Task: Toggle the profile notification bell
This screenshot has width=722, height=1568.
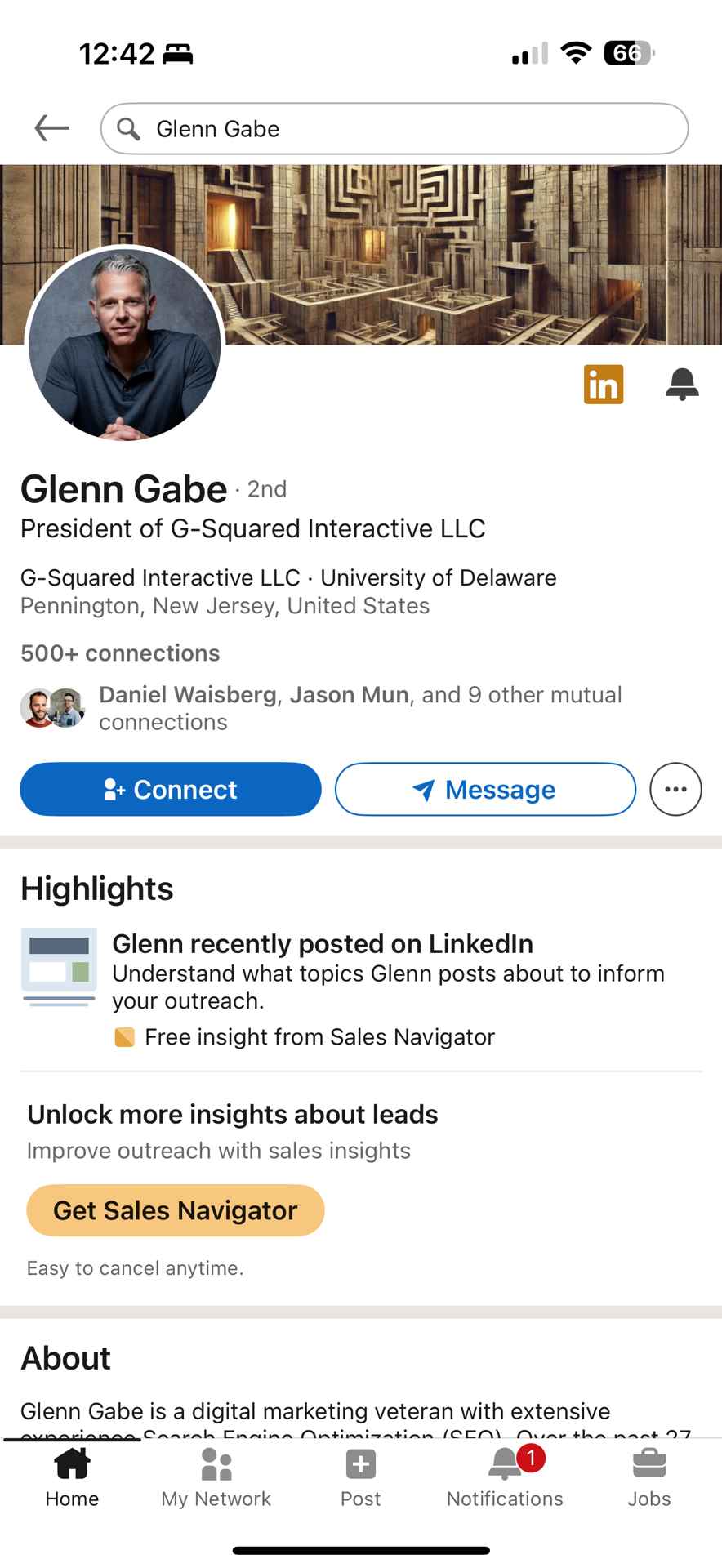Action: [x=682, y=385]
